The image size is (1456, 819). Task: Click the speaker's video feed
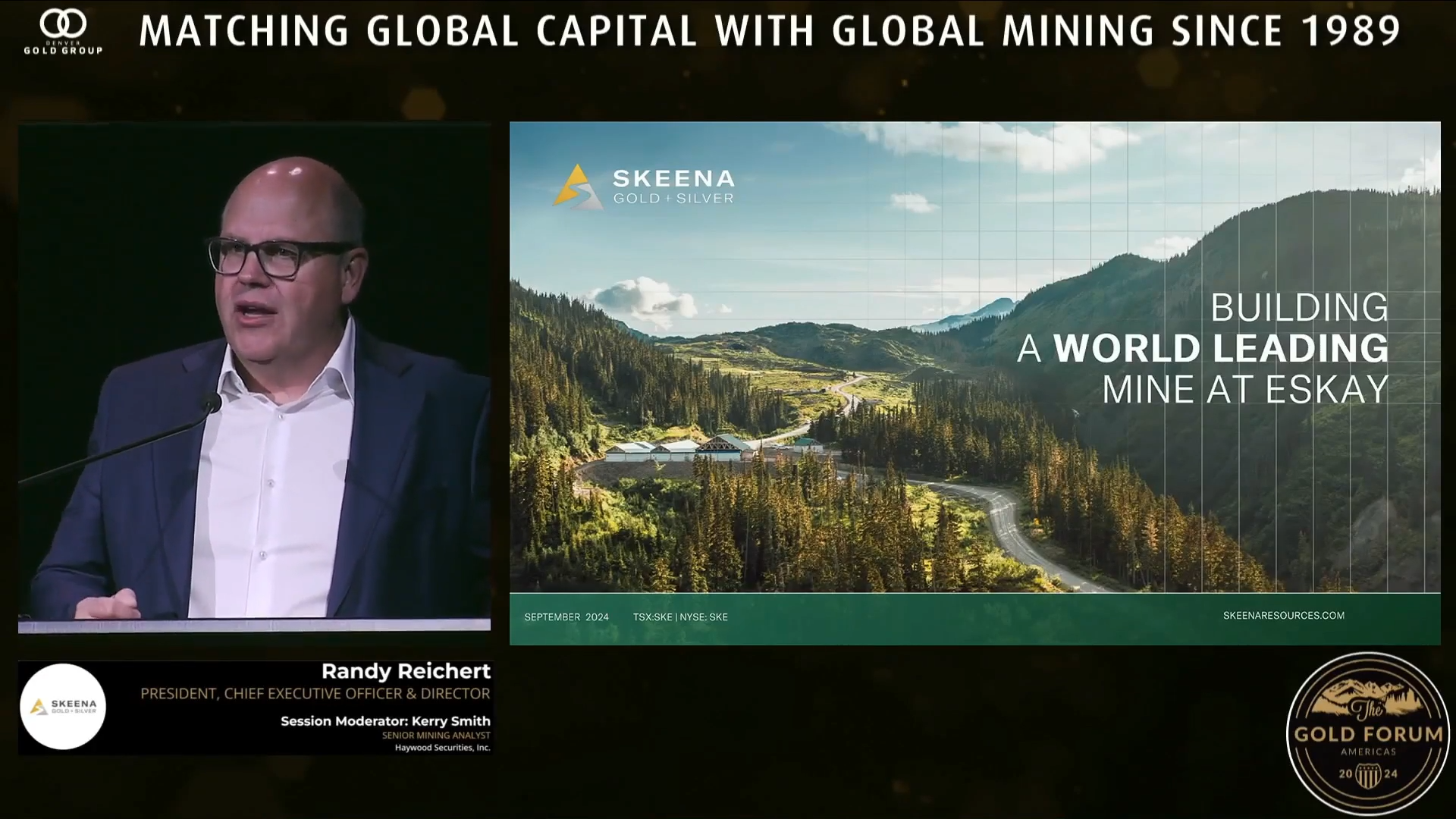[x=254, y=377]
